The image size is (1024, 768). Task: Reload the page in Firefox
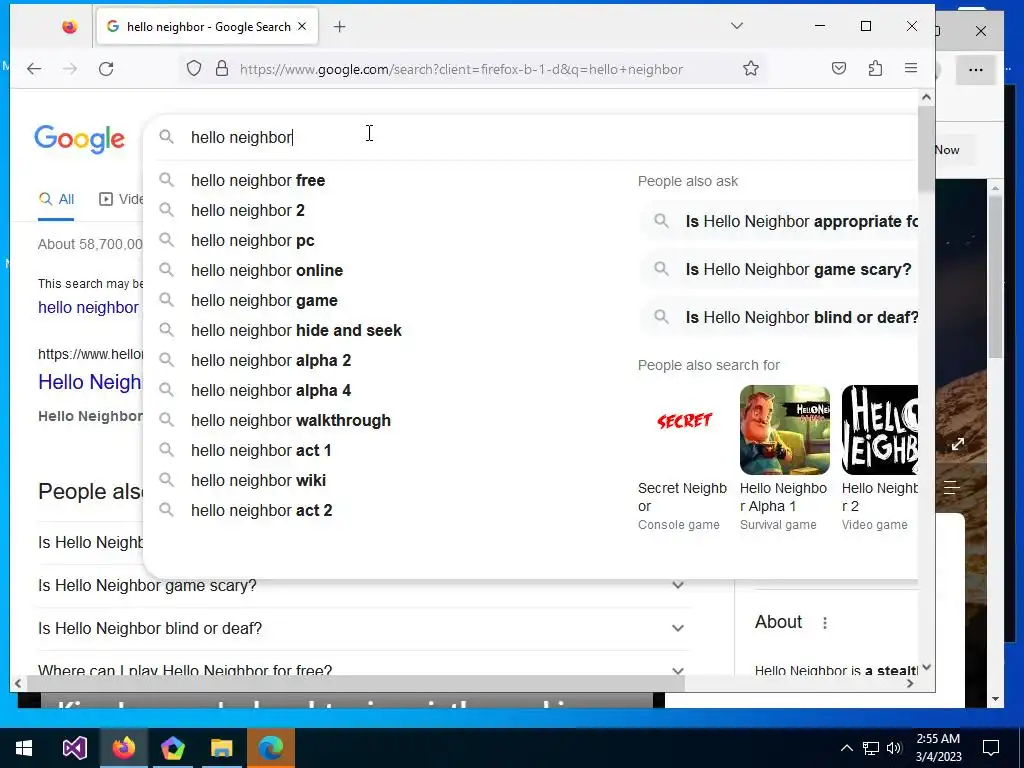tap(106, 69)
